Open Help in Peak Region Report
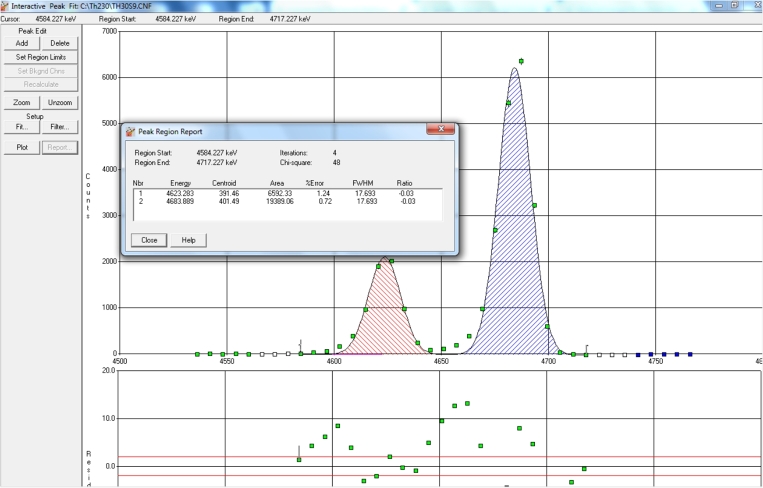Screen dimensions: 763x488 click(188, 240)
